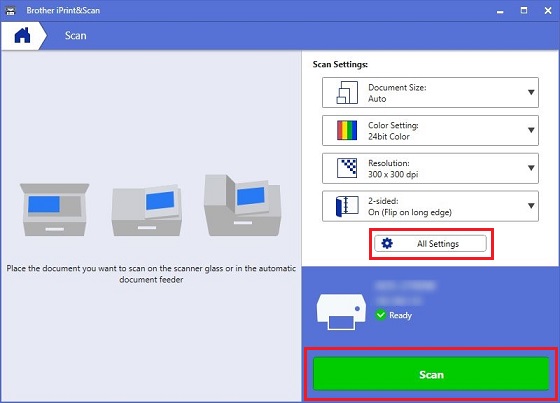The height and width of the screenshot is (403, 560).
Task: Minimize the Brother iPrint&Scan window
Action: [x=500, y=11]
